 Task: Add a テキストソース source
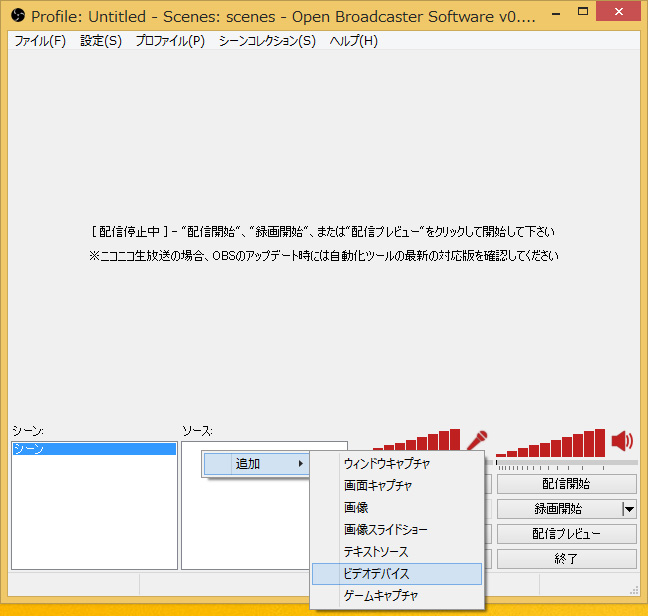[397, 552]
